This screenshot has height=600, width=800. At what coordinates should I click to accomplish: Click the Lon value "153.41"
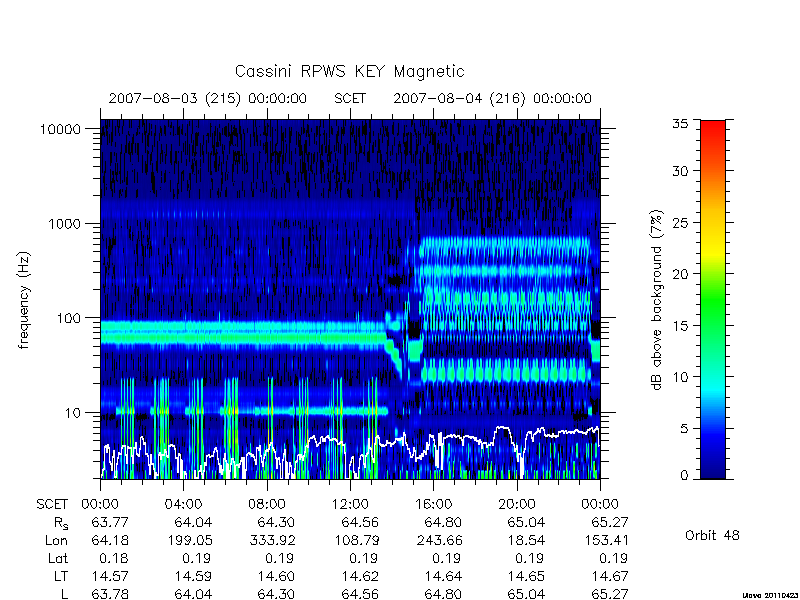pos(606,540)
